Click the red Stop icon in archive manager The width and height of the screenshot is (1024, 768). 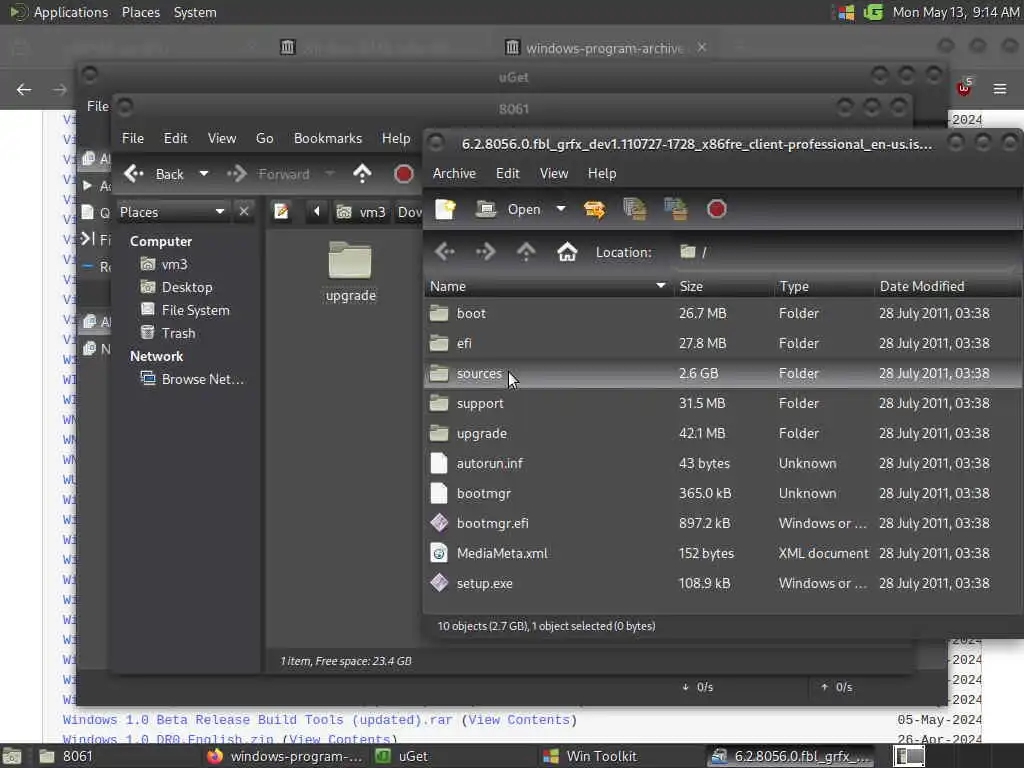(716, 209)
